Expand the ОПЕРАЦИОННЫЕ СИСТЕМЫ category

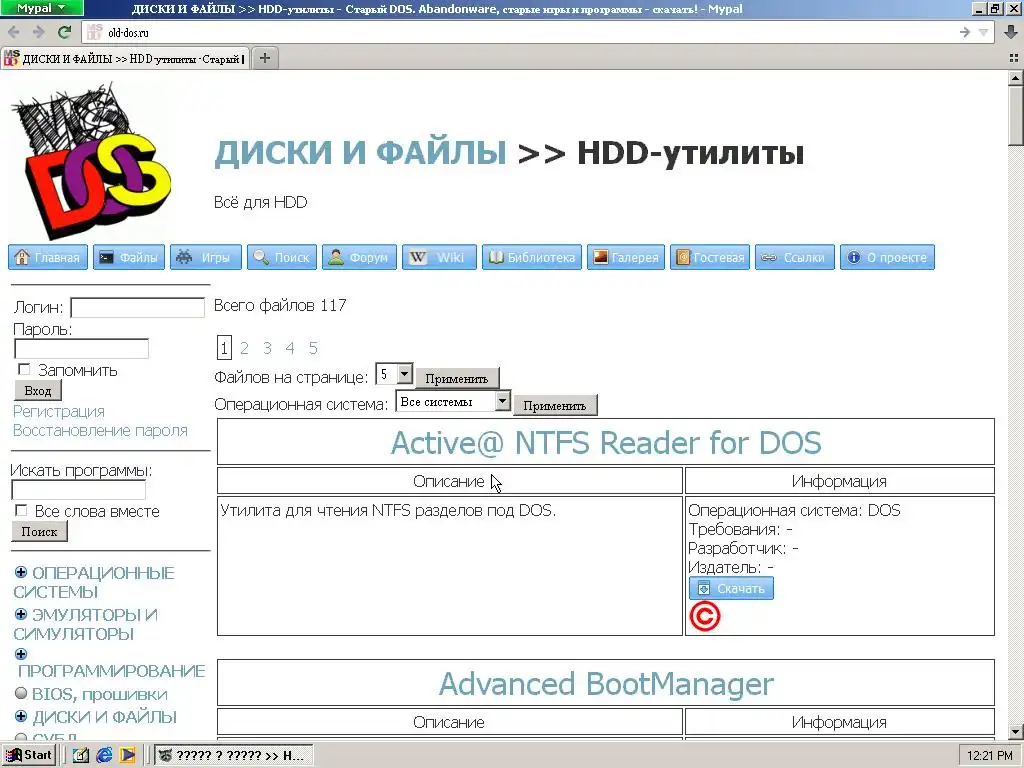pos(21,573)
